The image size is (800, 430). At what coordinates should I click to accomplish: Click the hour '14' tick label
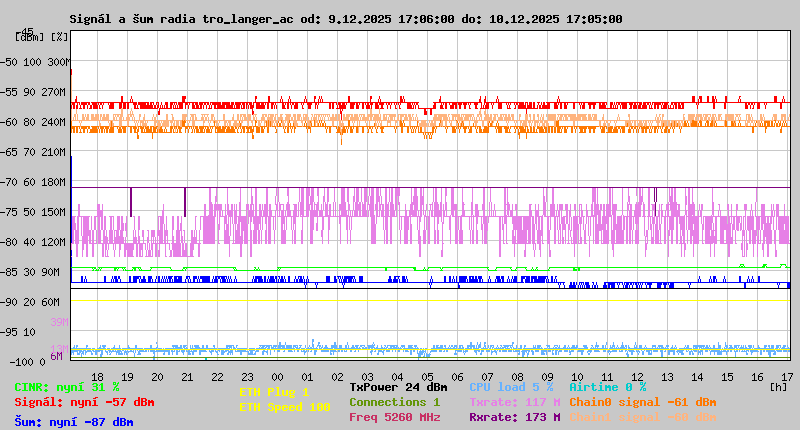pyautogui.click(x=697, y=377)
